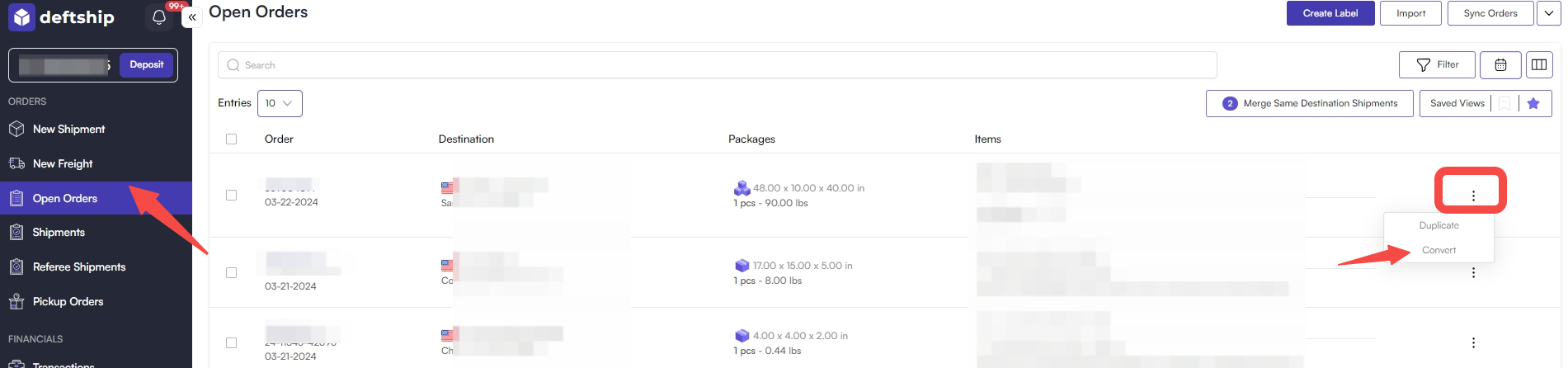Image resolution: width=1568 pixels, height=368 pixels.
Task: Focus the orders Search field
Action: coord(718,65)
